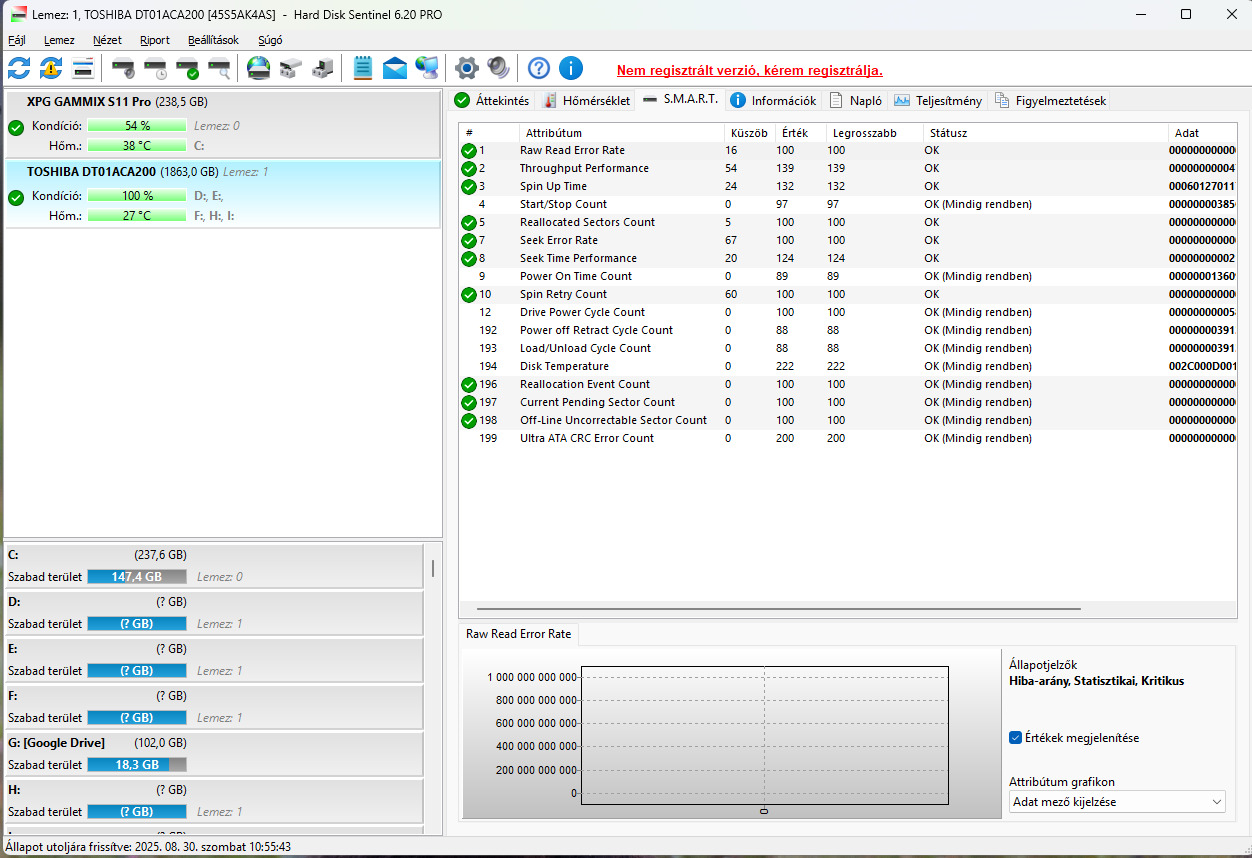Select the XPG GAMMIX S11 Pro disk
The height and width of the screenshot is (858, 1252).
coord(222,124)
